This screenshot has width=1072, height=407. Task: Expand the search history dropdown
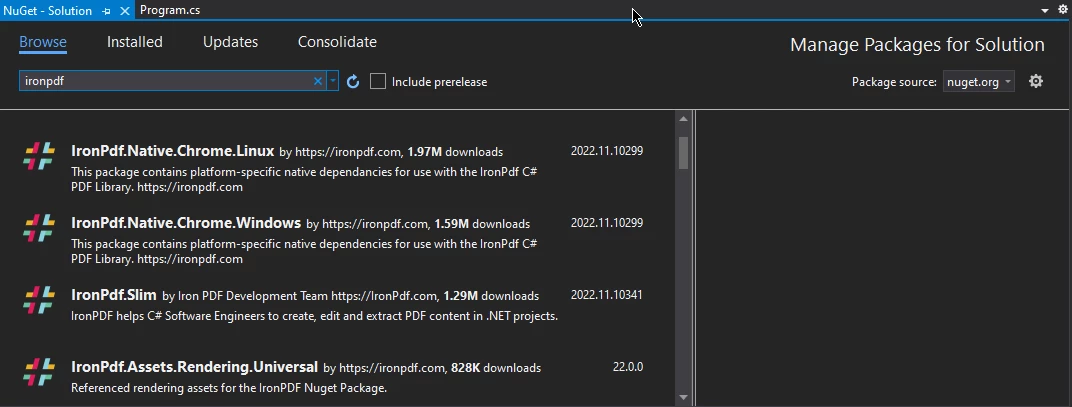[x=332, y=81]
